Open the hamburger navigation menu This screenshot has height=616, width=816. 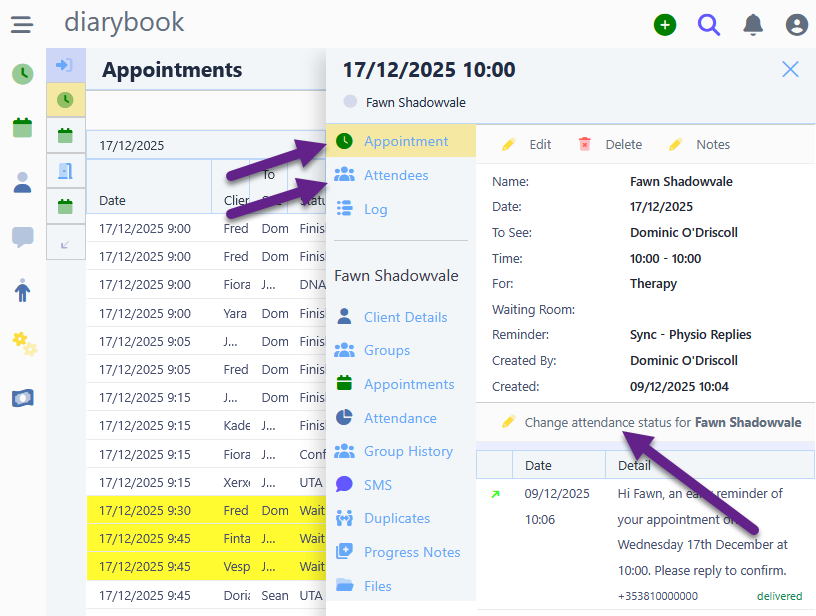(x=22, y=24)
